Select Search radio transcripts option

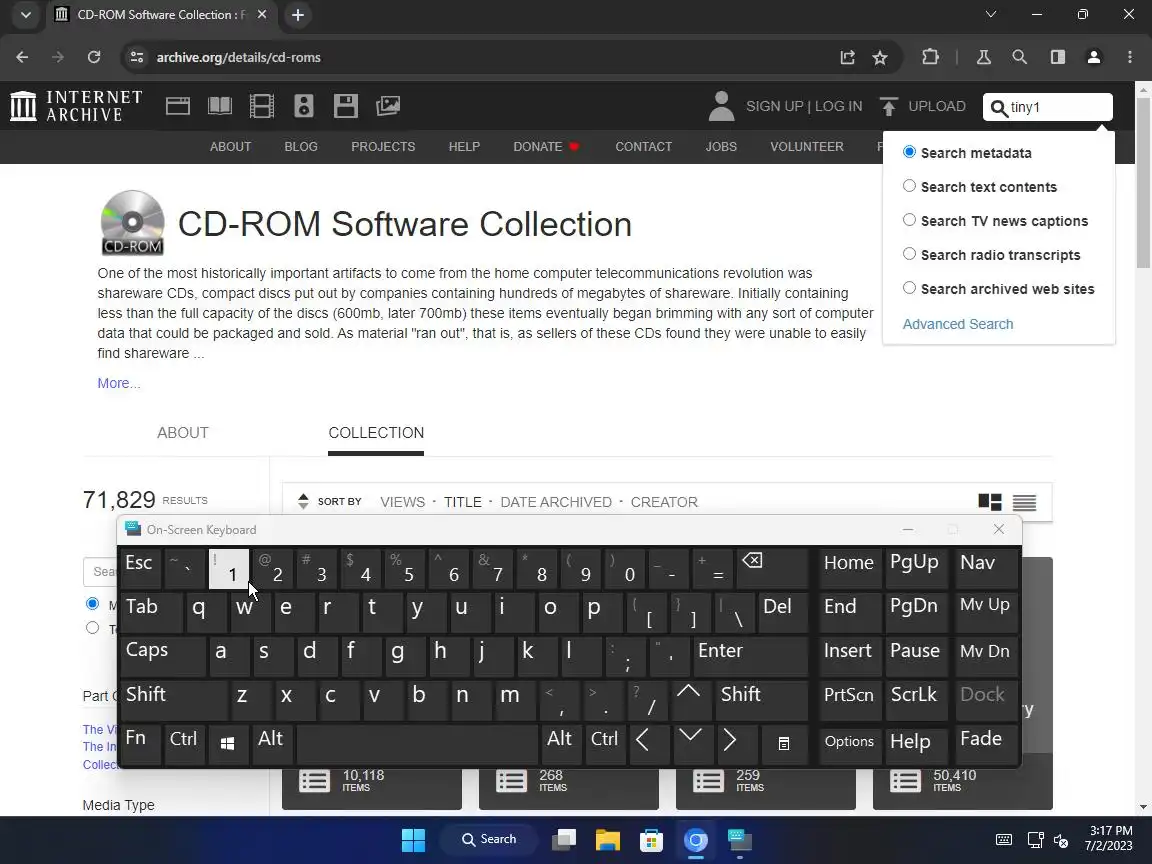(910, 253)
